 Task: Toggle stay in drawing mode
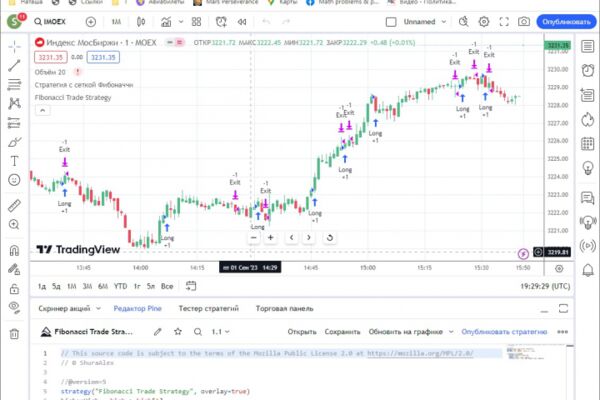pyautogui.click(x=15, y=269)
